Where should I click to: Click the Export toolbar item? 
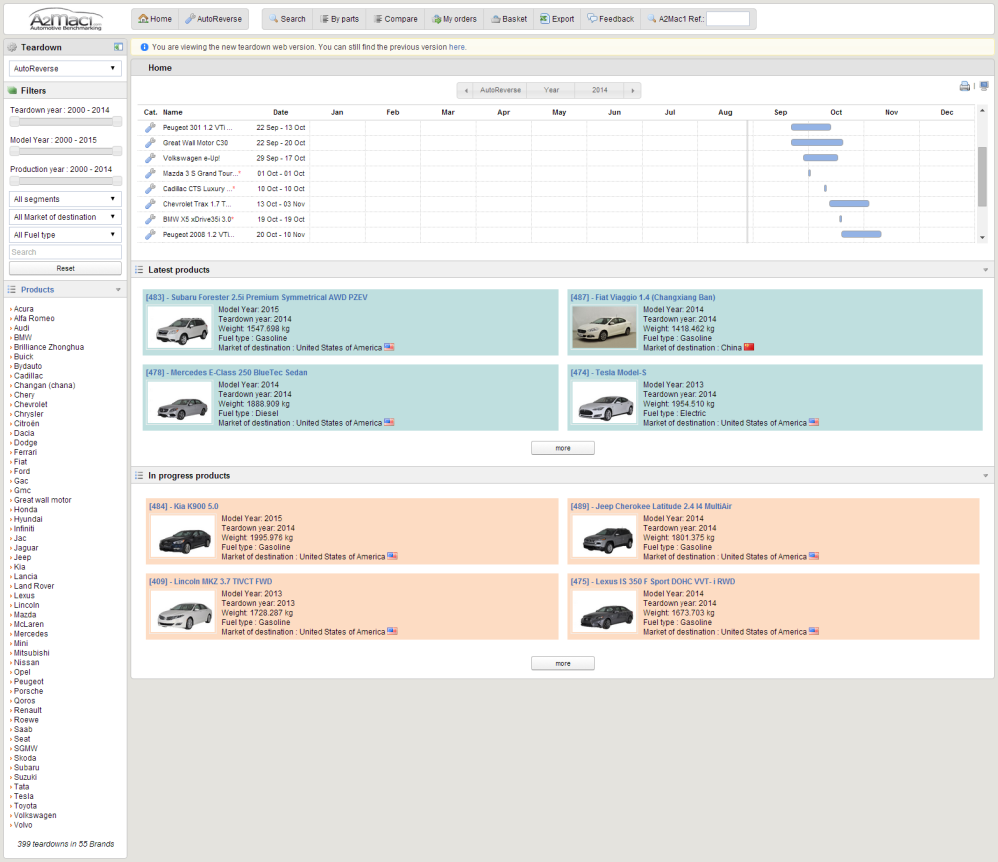[557, 19]
